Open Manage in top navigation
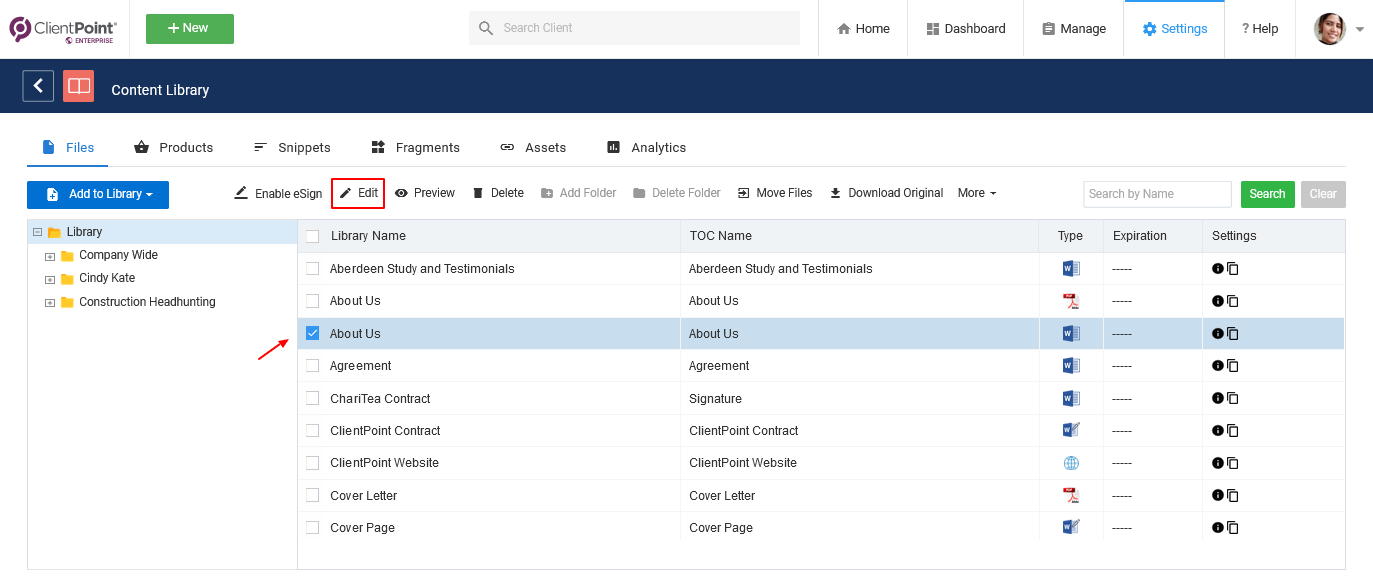 [1074, 29]
